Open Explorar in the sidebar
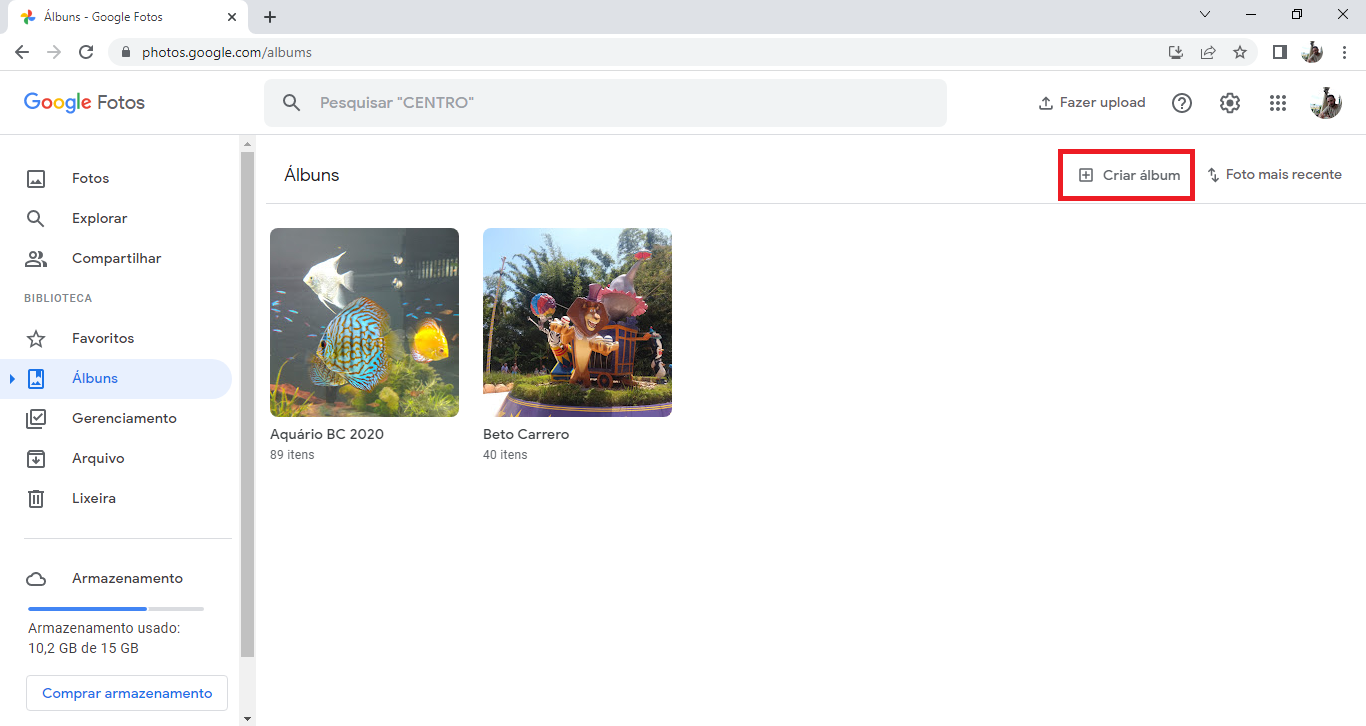1366x726 pixels. click(x=116, y=218)
